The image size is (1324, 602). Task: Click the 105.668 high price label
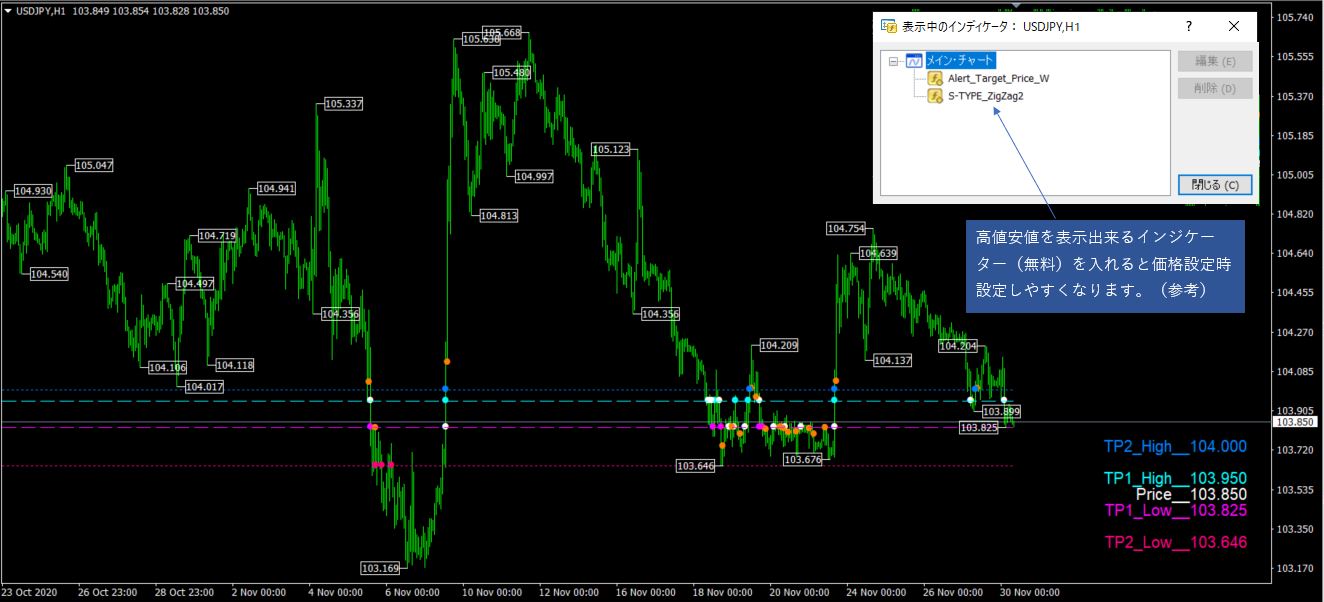(502, 33)
